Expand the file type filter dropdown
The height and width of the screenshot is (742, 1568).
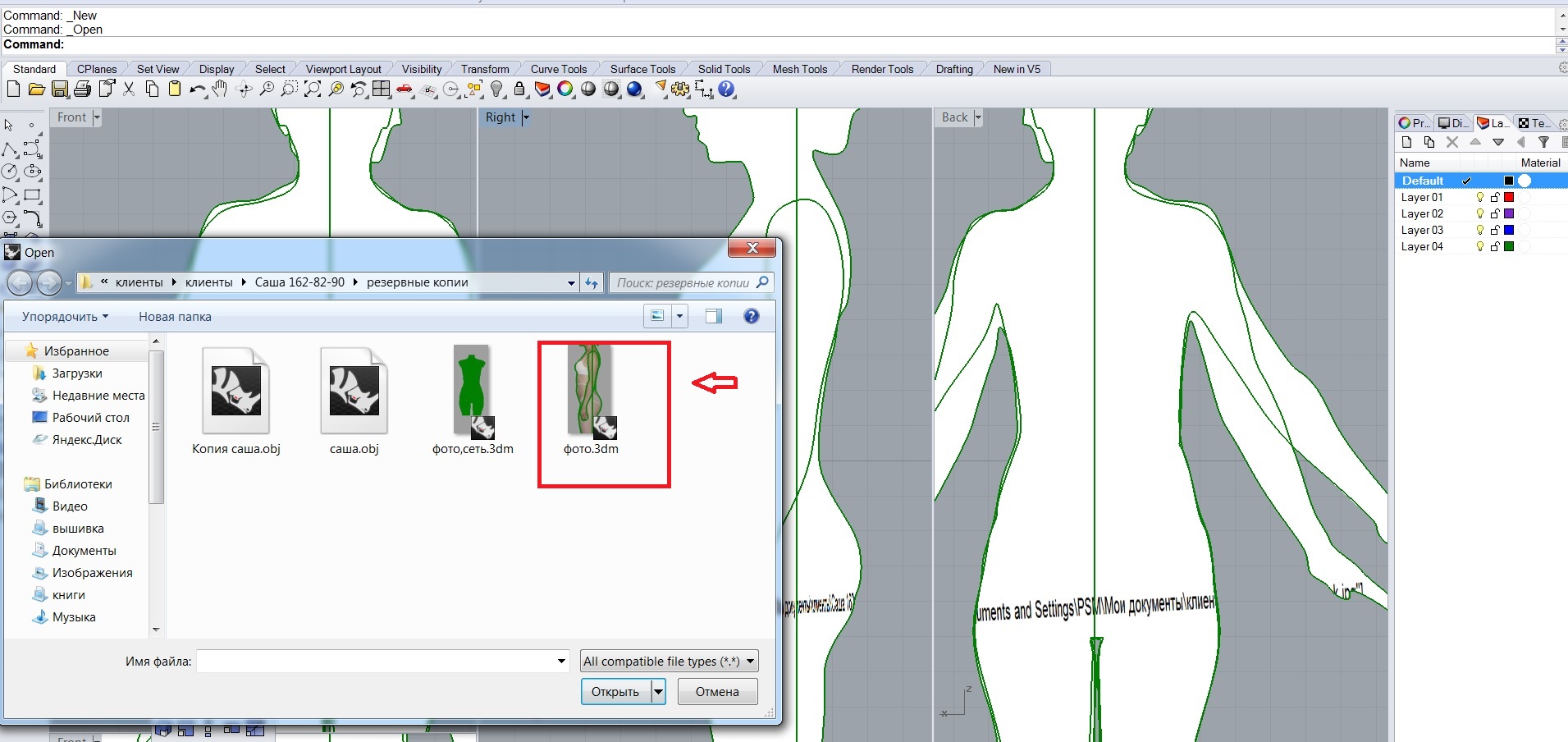point(750,661)
